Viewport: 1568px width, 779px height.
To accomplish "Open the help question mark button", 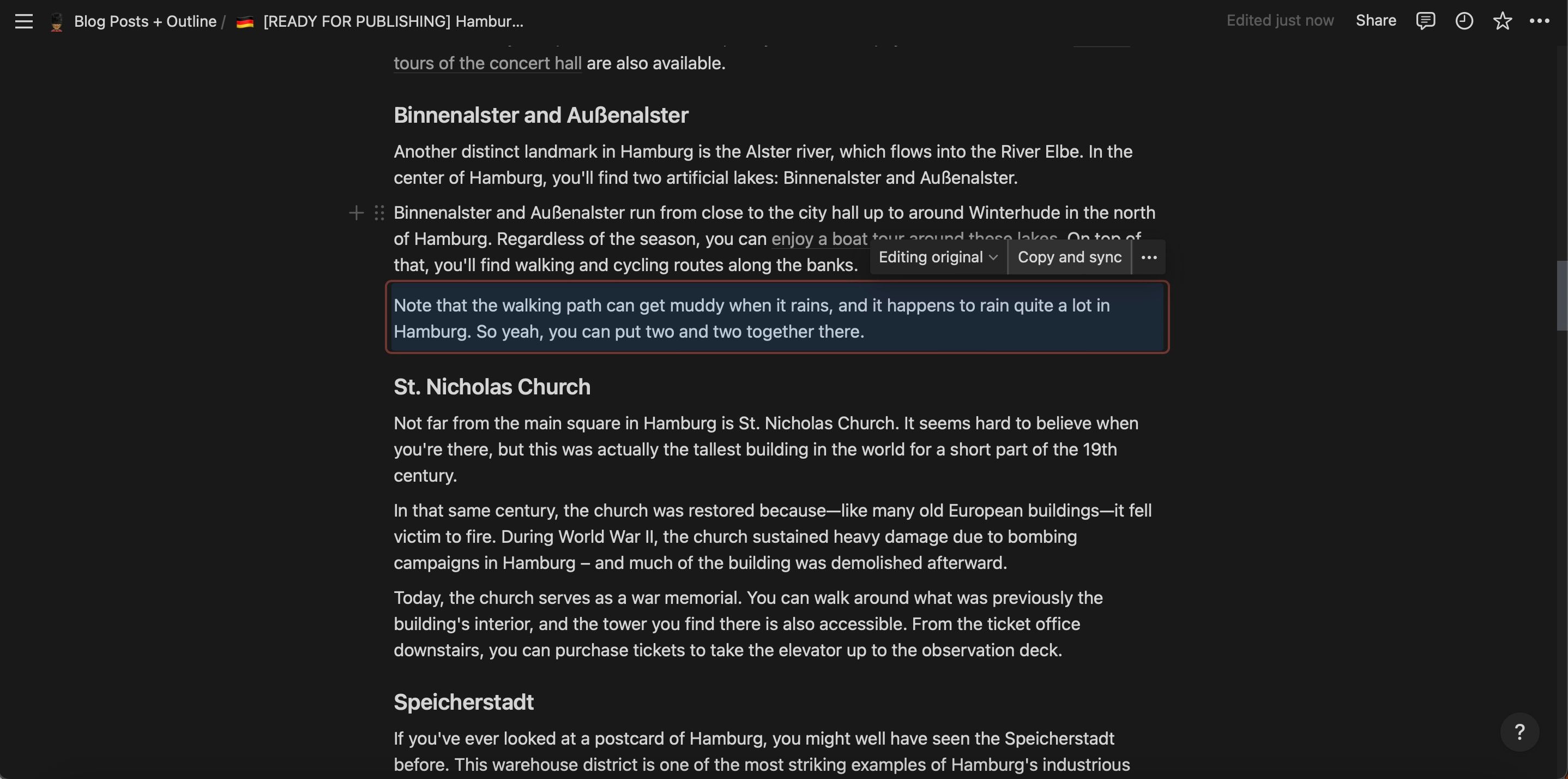I will pyautogui.click(x=1519, y=732).
